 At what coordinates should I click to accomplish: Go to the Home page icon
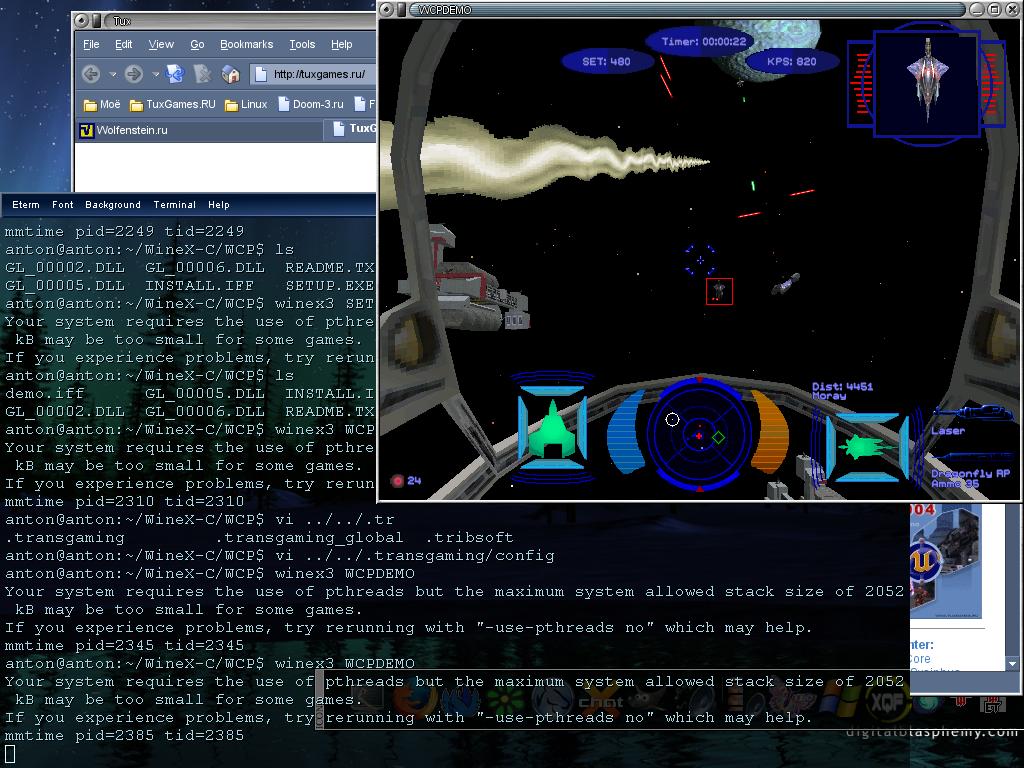tap(231, 74)
